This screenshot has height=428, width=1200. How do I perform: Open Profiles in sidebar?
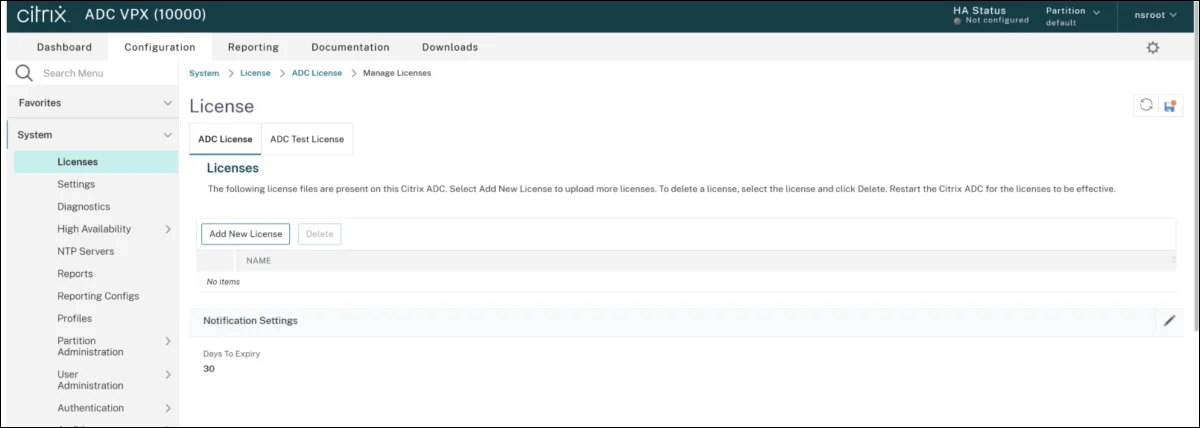74,318
